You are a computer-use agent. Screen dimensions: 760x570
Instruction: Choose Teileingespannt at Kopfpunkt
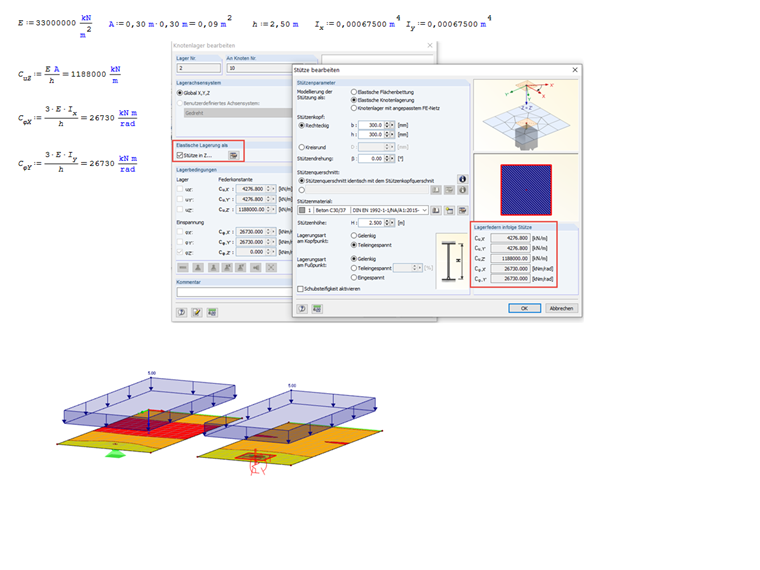point(371,245)
